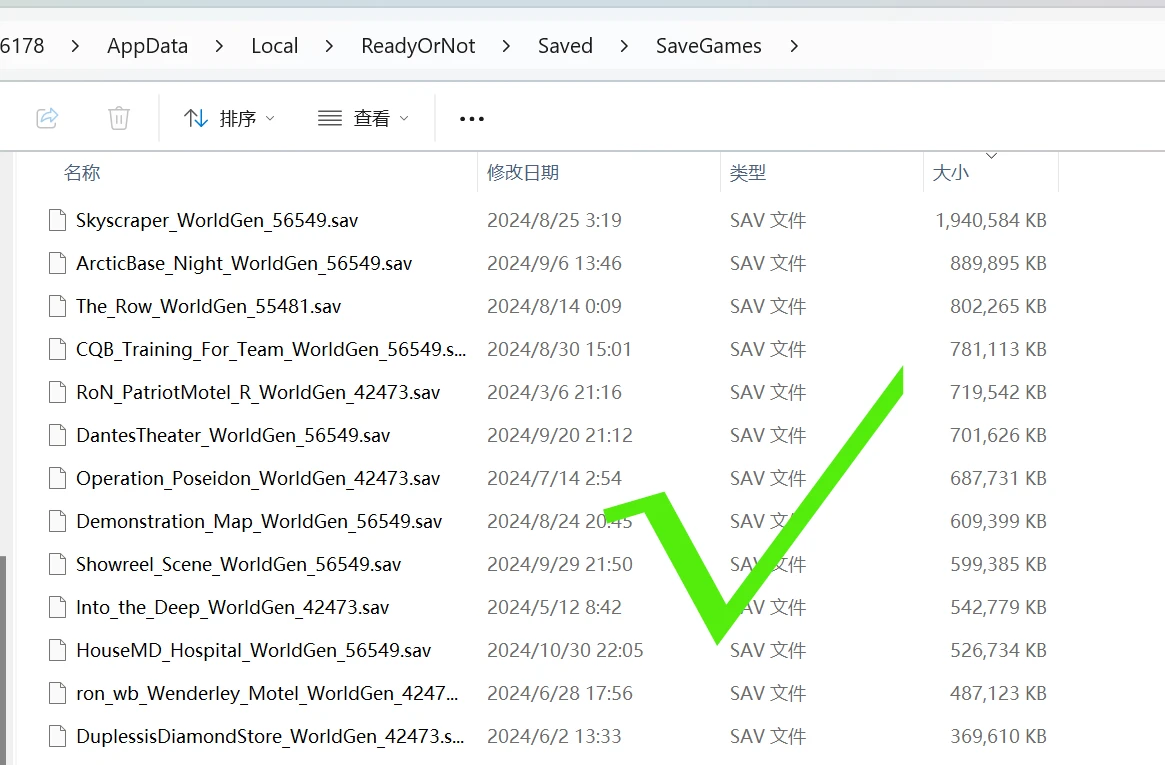Click the 369,610 KB size cell
The width and height of the screenshot is (1165, 765).
click(x=998, y=737)
